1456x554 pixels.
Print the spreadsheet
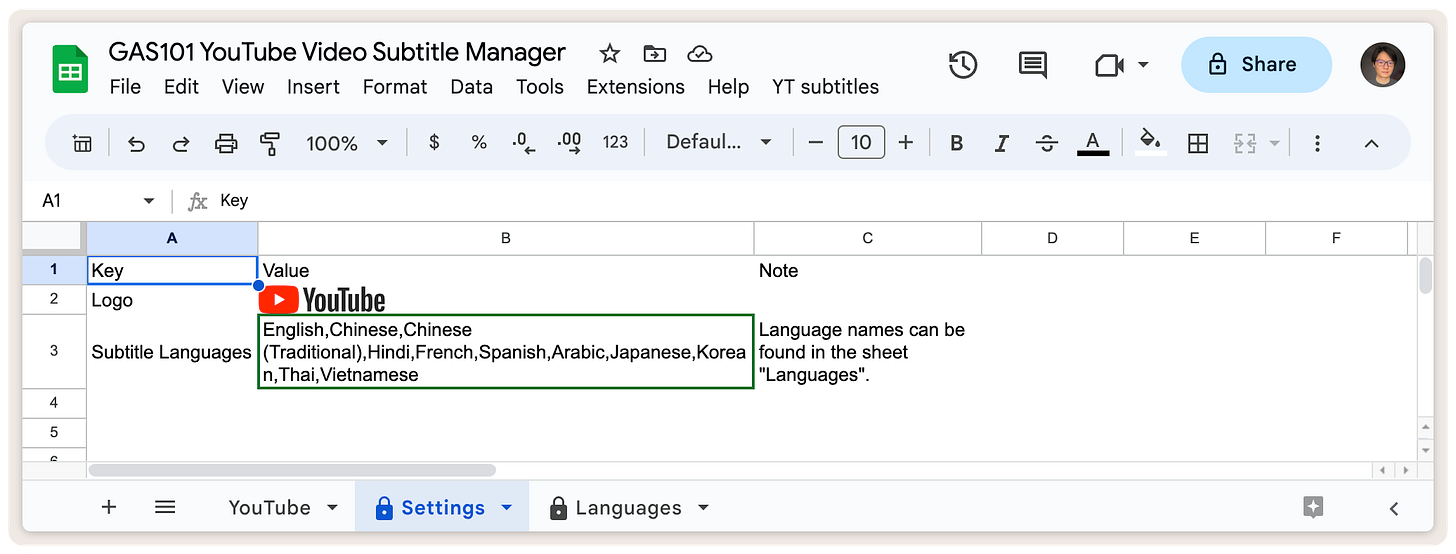pos(226,143)
